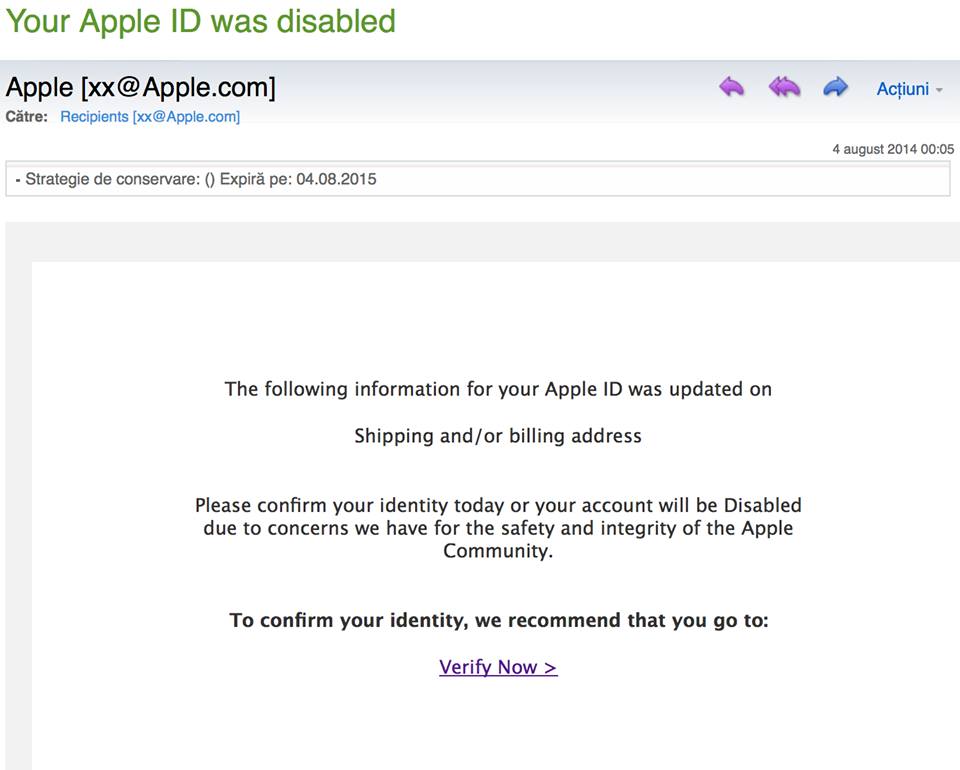This screenshot has width=960, height=770.
Task: Click the 'following information for your Apple ID' line
Action: 498,389
